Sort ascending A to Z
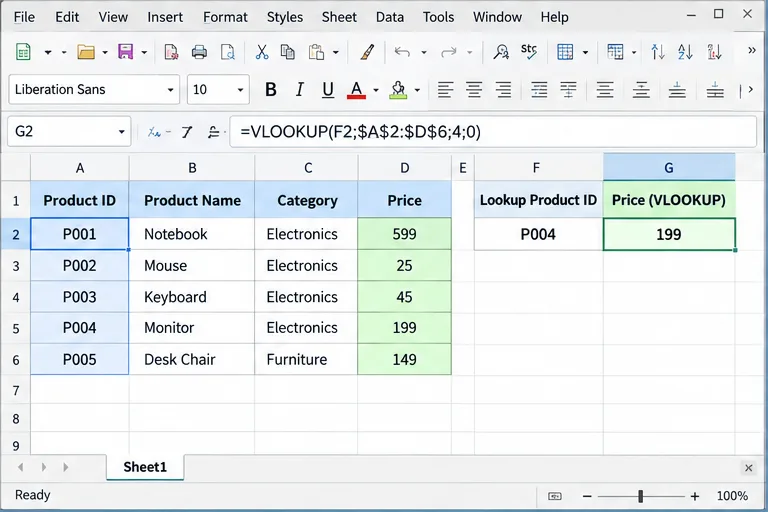 (685, 51)
